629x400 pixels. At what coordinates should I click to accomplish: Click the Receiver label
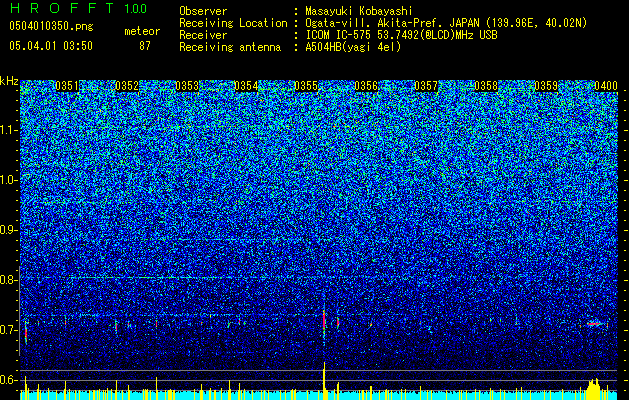[x=203, y=35]
